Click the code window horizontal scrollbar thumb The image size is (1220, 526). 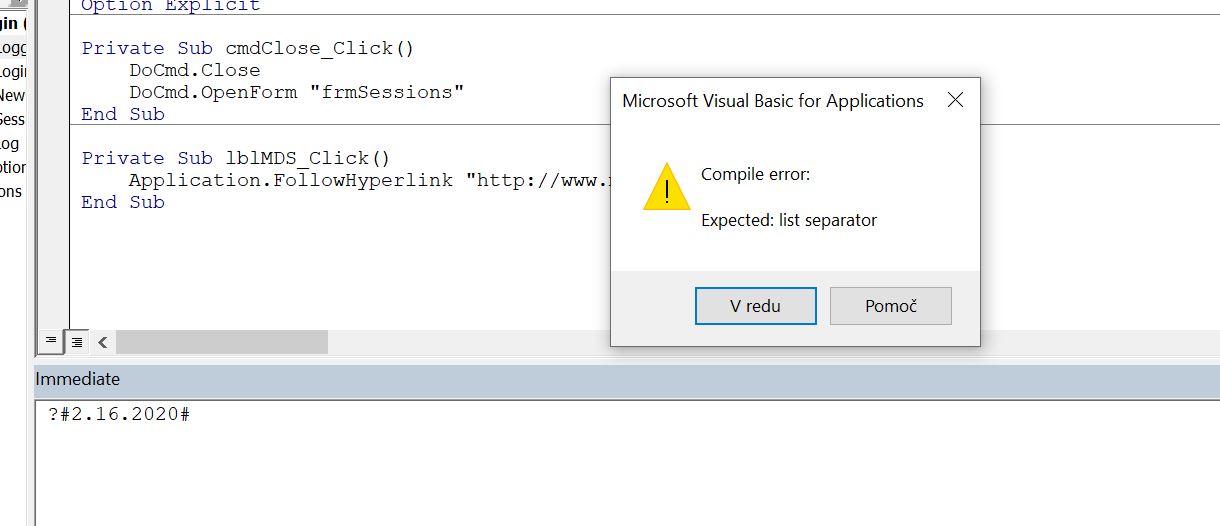[x=222, y=342]
